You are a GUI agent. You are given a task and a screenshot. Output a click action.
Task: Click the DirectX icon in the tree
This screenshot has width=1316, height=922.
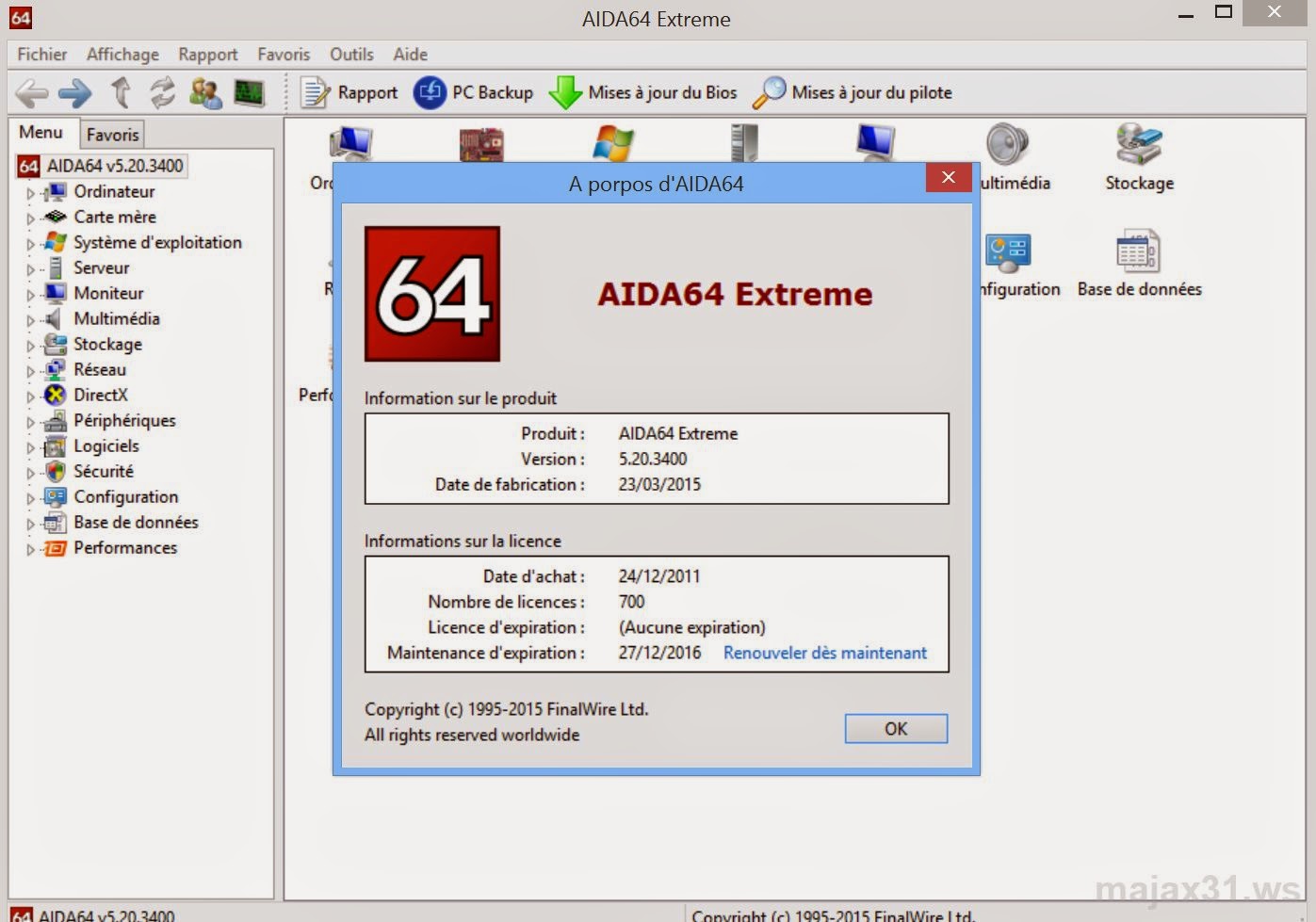(x=56, y=395)
